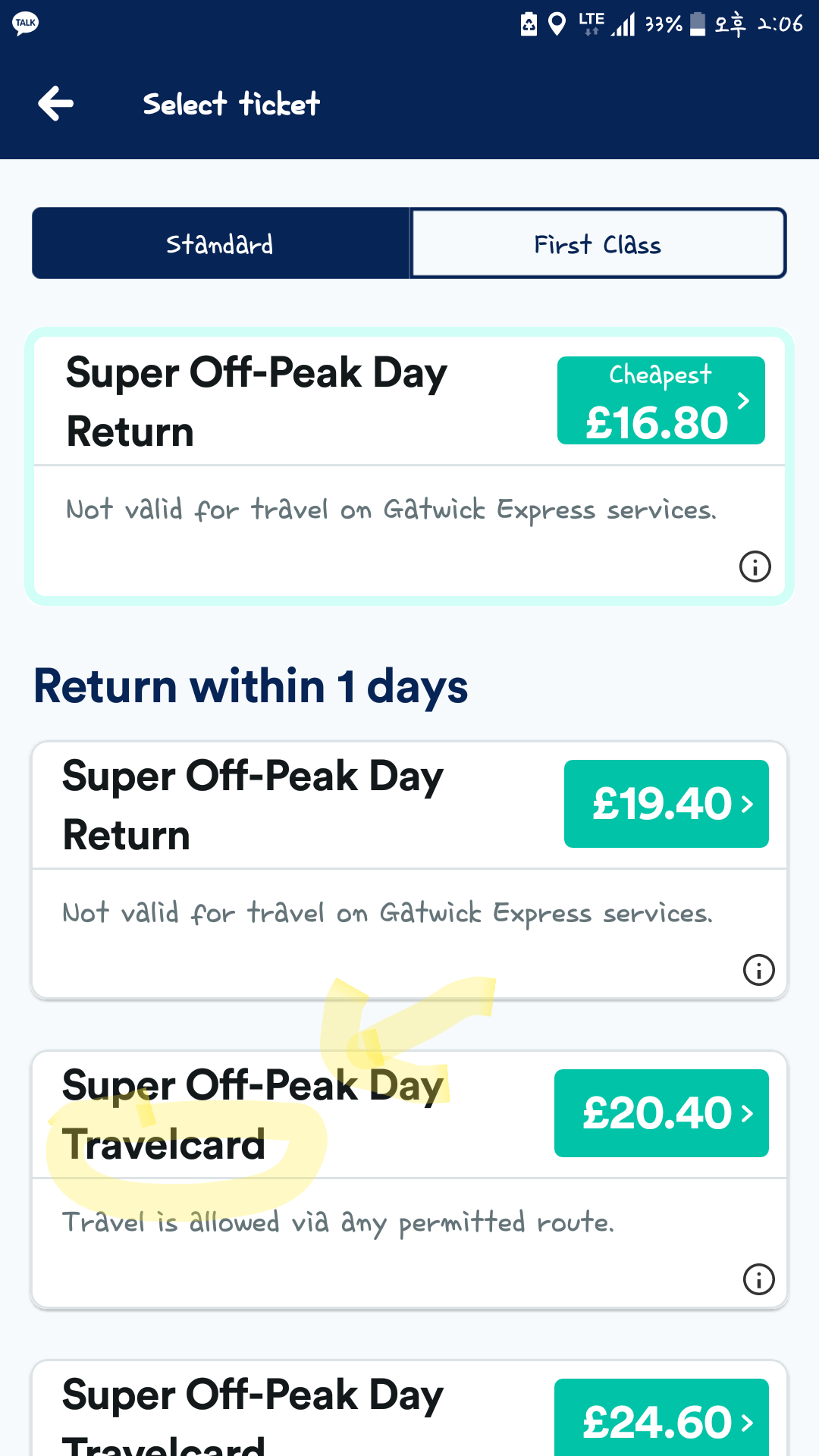Open info icon on cheapest ticket card
The width and height of the screenshot is (819, 1456).
click(x=755, y=566)
